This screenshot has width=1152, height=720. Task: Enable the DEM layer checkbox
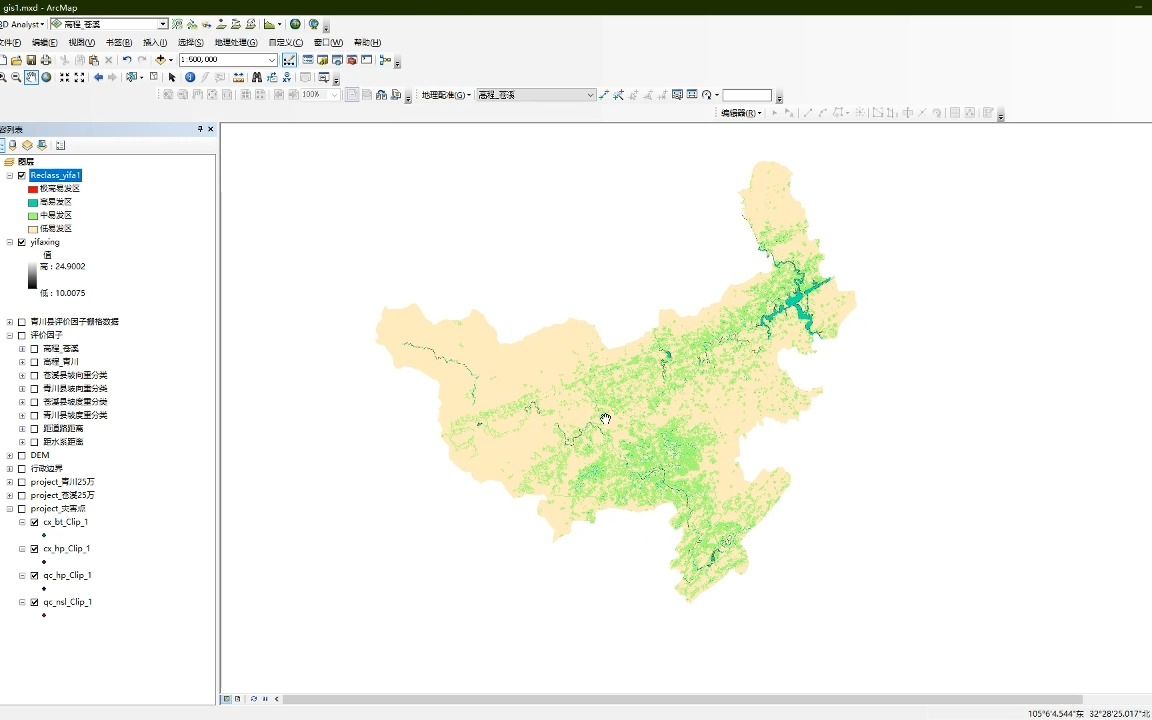pyautogui.click(x=22, y=456)
